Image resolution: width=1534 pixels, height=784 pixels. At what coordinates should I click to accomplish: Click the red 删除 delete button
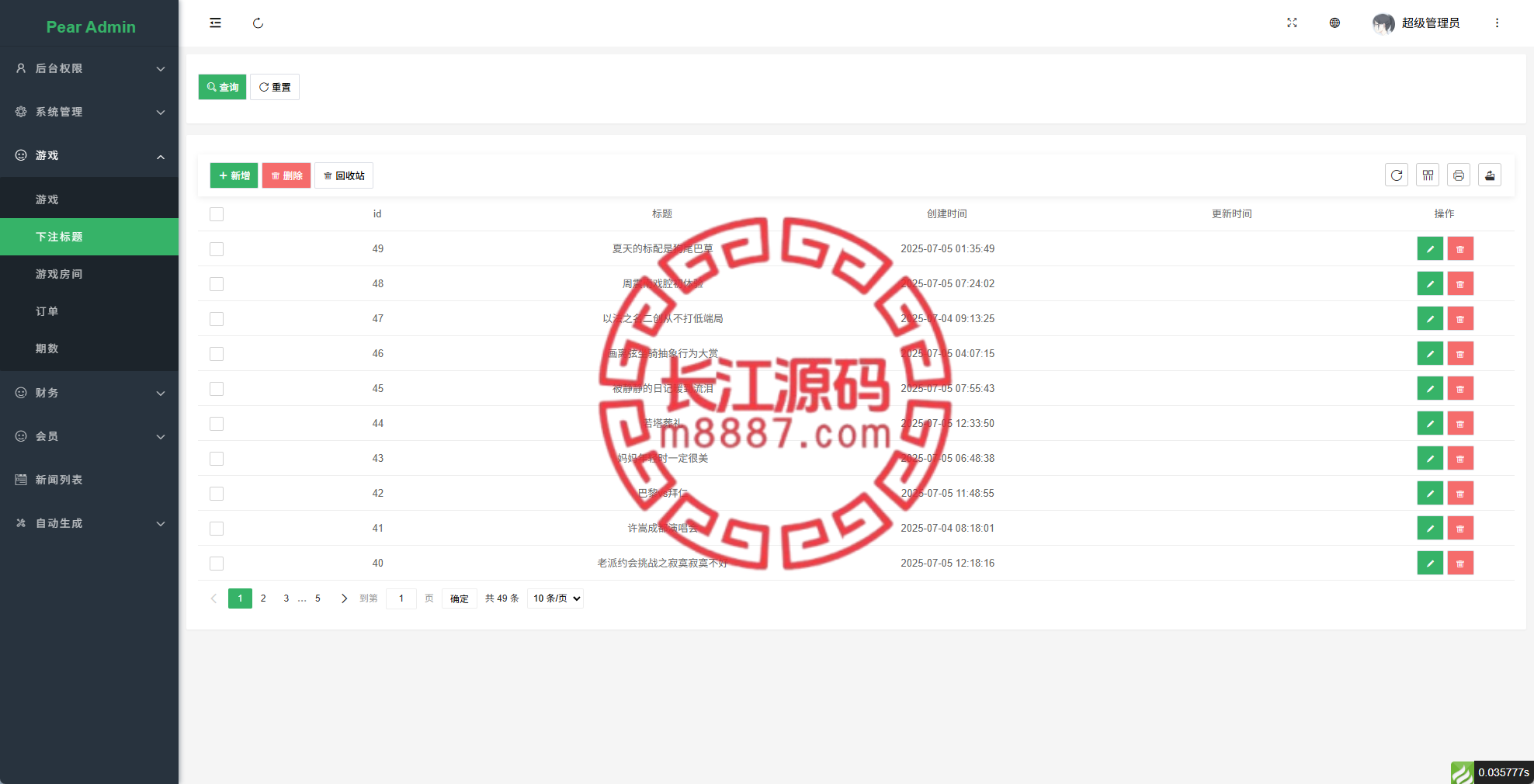(286, 175)
